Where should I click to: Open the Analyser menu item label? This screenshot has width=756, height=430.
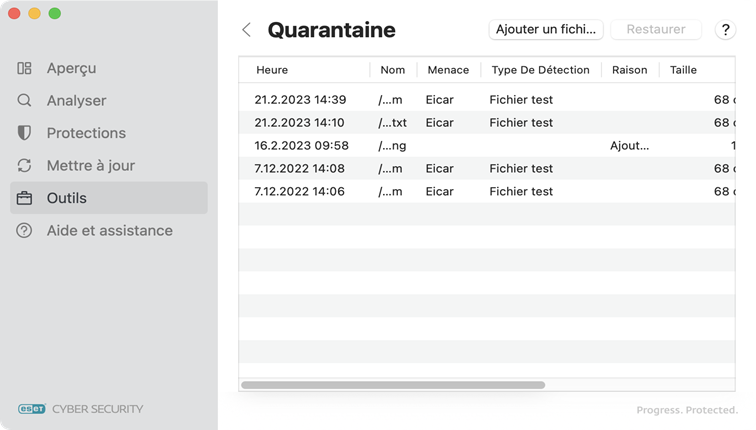pyautogui.click(x=76, y=101)
